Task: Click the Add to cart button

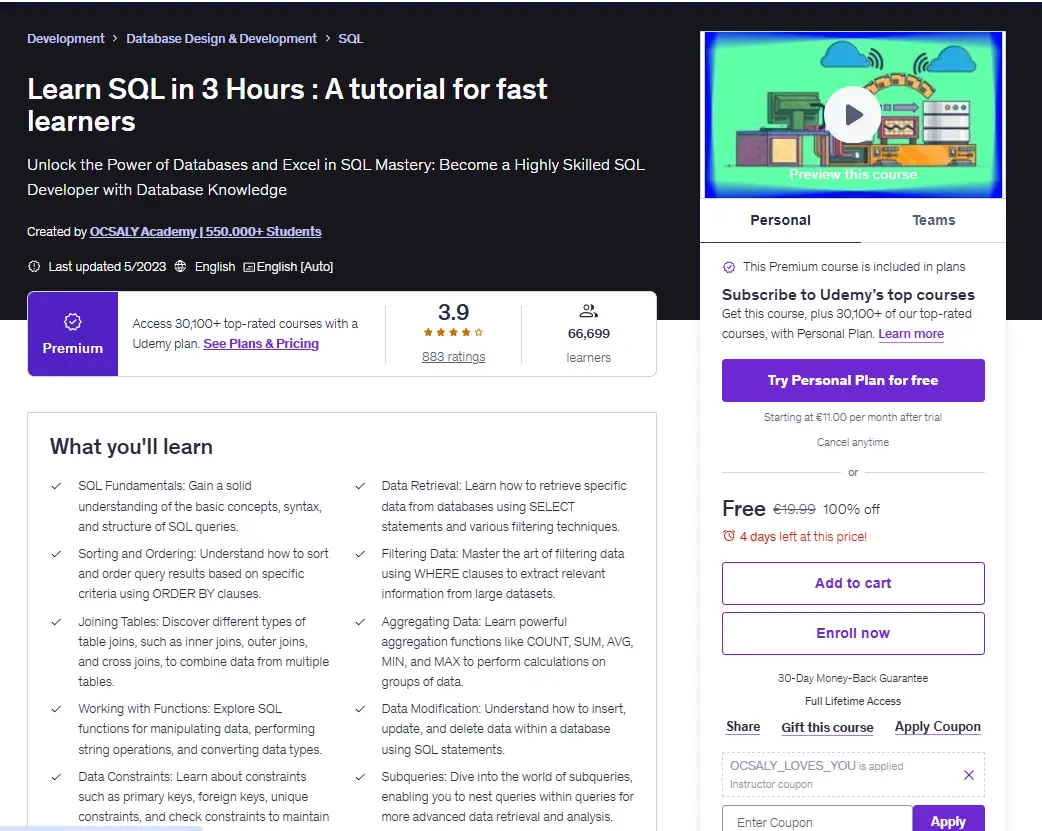Action: (853, 583)
